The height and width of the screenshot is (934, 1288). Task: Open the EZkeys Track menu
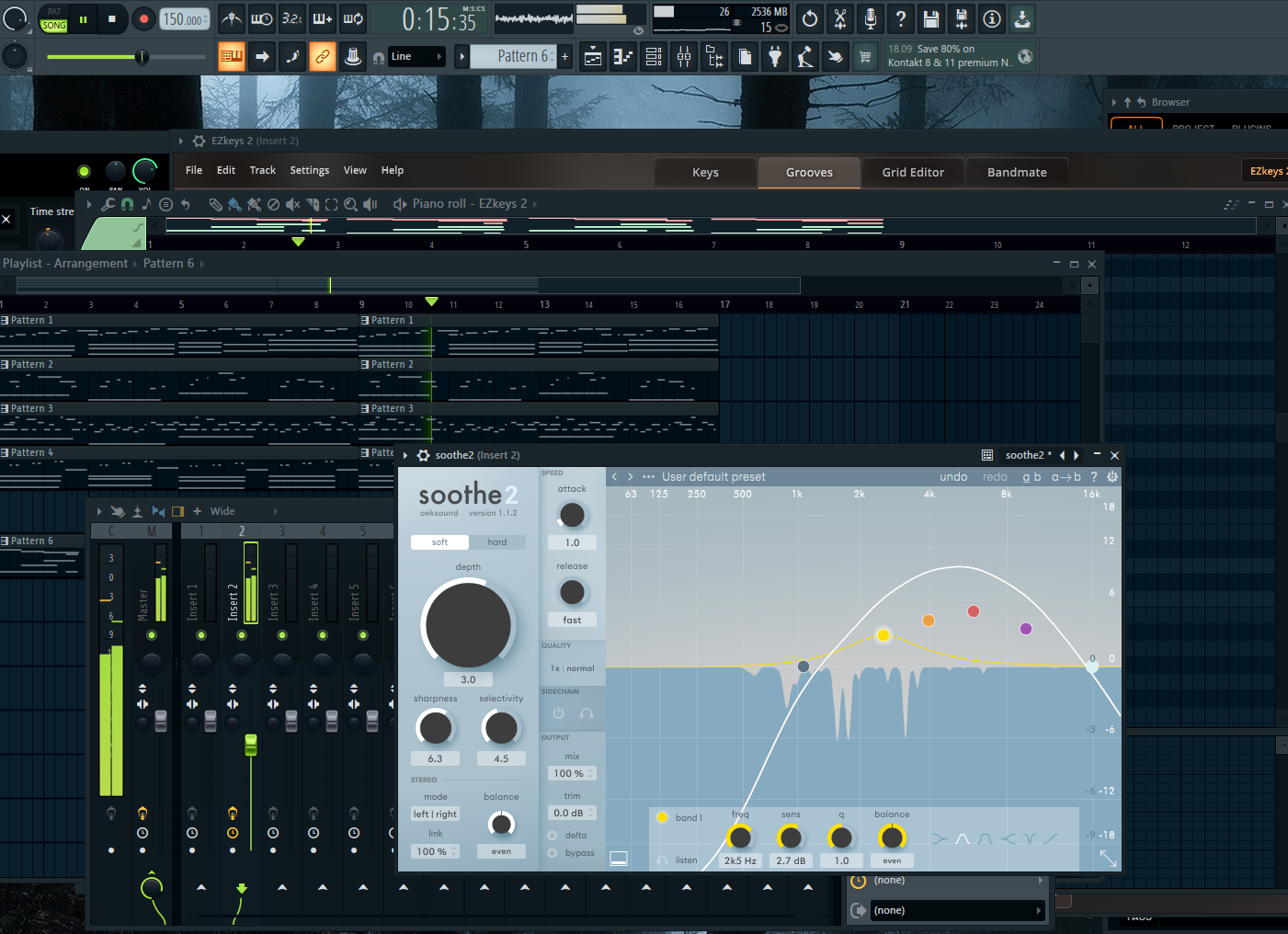click(x=263, y=170)
